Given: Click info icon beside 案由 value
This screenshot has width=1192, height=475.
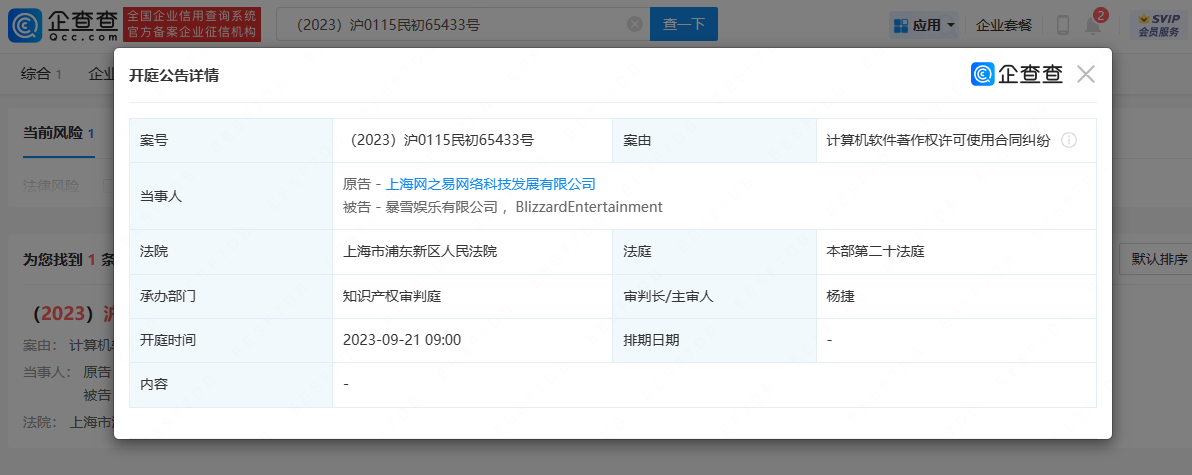Looking at the screenshot, I should [1069, 141].
